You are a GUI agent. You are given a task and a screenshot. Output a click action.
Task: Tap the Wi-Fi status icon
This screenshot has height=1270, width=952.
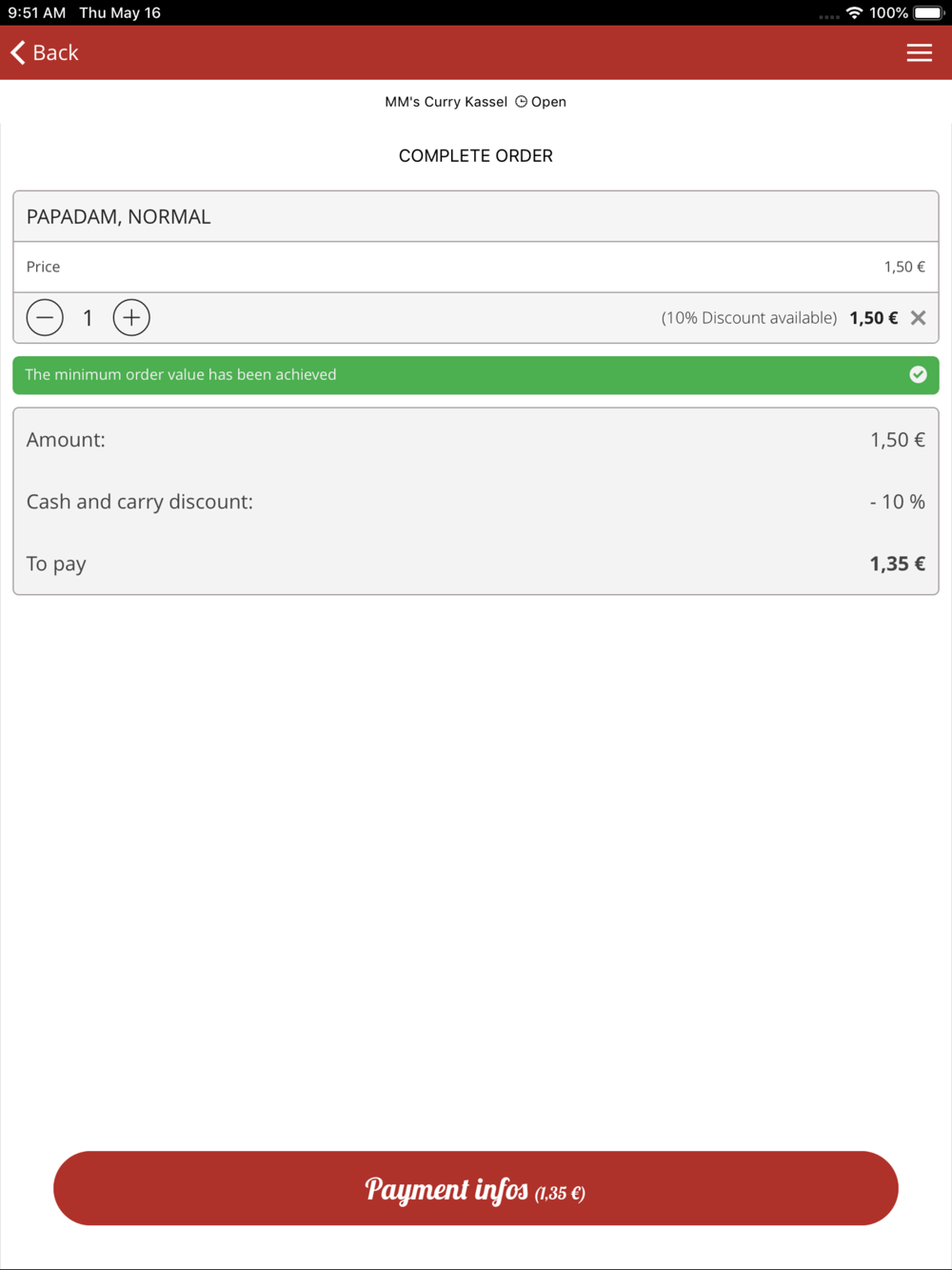[x=854, y=13]
